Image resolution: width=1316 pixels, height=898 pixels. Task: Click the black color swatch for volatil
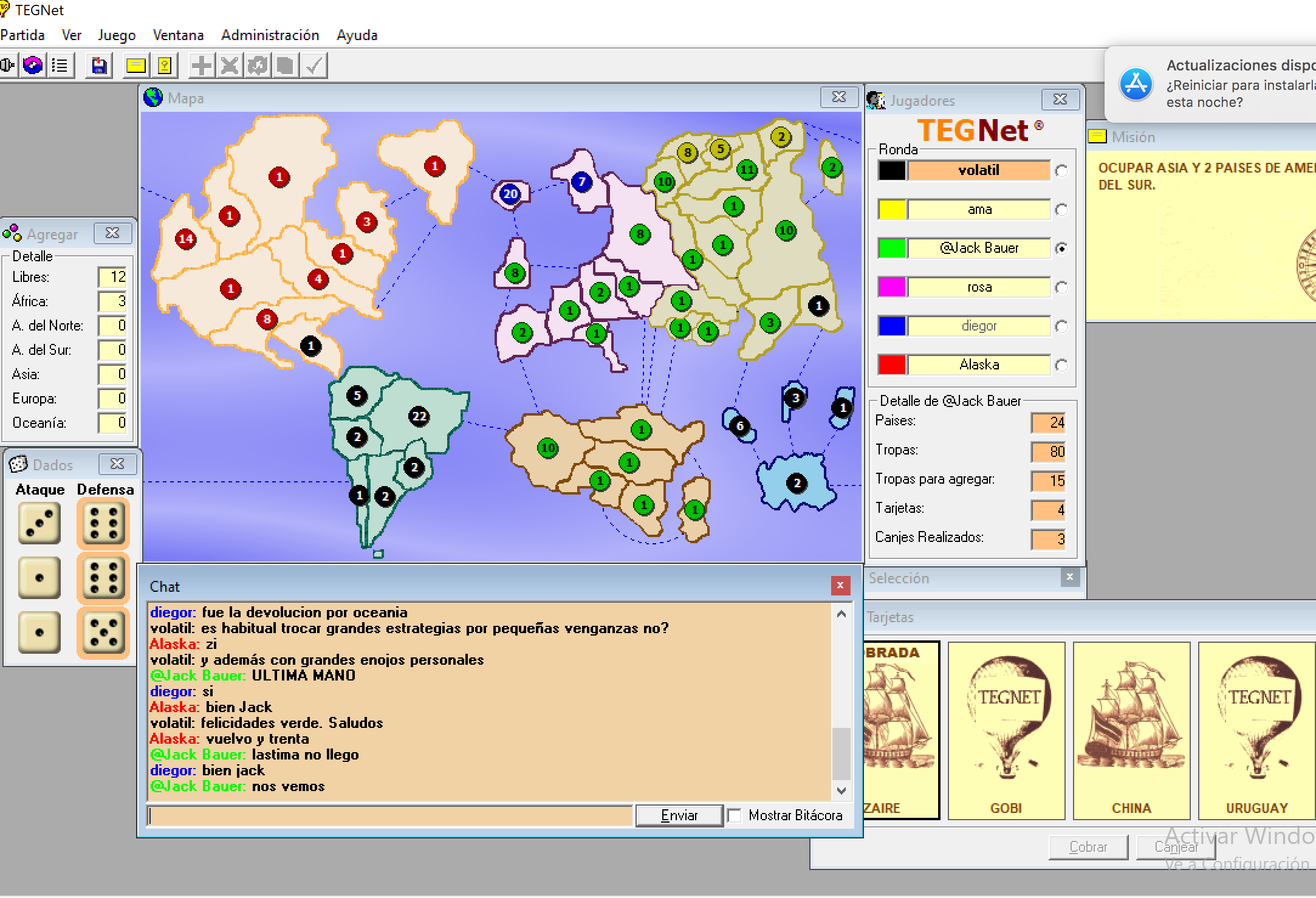[x=892, y=170]
